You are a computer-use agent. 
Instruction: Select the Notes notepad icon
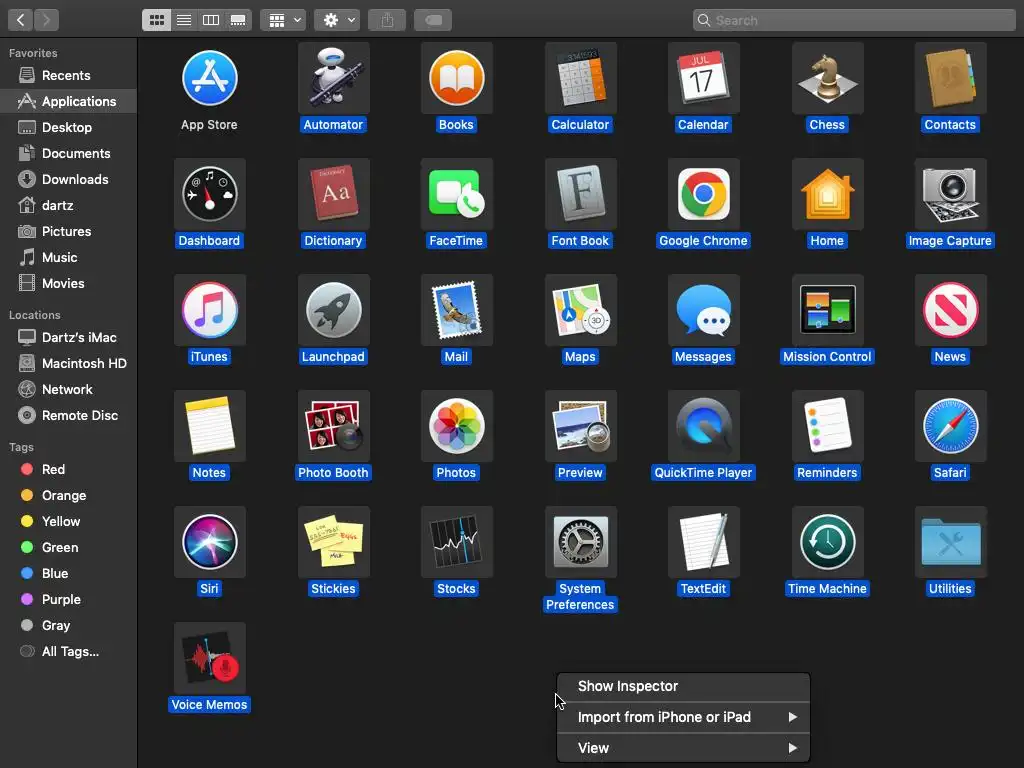pyautogui.click(x=210, y=426)
